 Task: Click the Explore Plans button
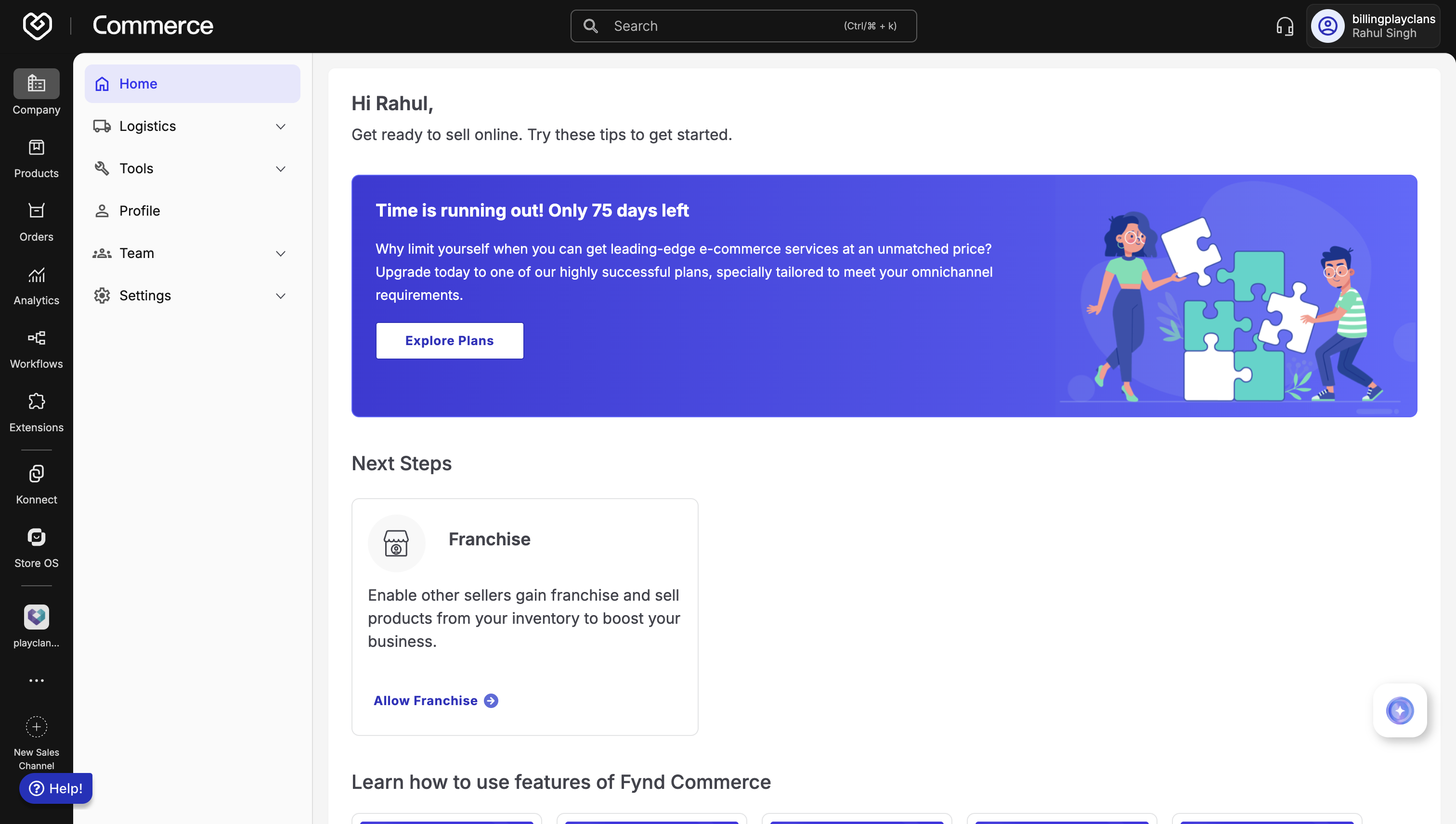(x=450, y=341)
